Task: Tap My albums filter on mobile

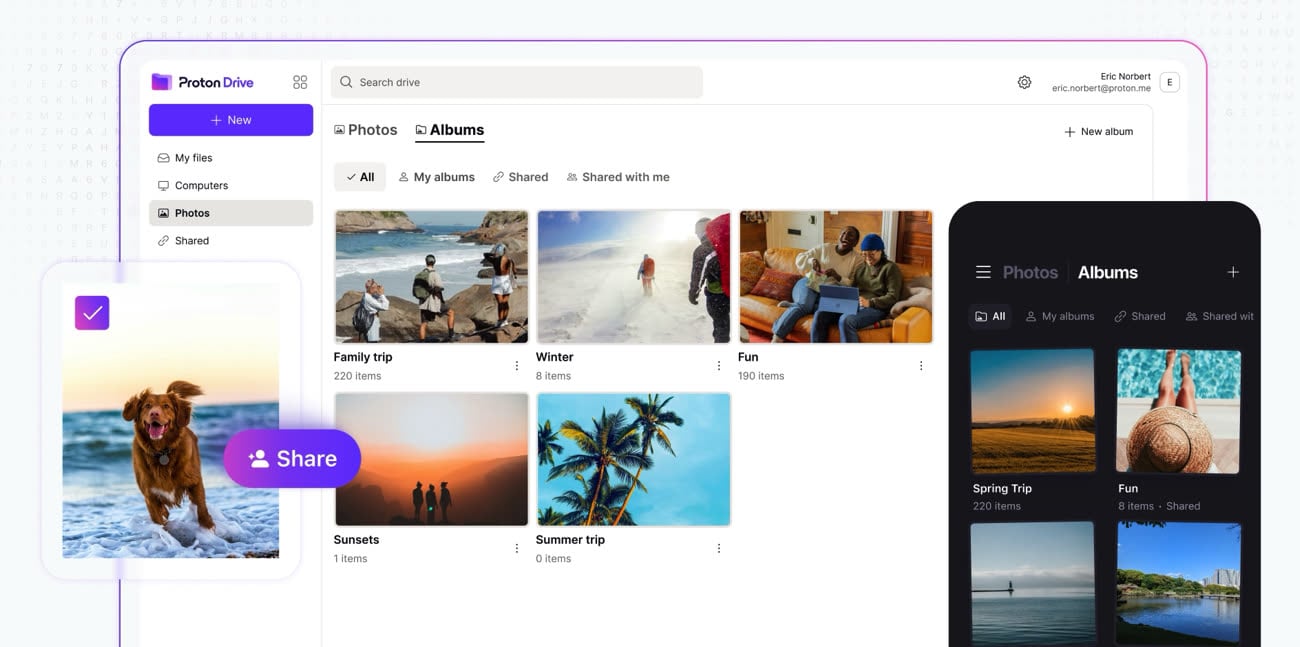Action: click(x=1060, y=316)
